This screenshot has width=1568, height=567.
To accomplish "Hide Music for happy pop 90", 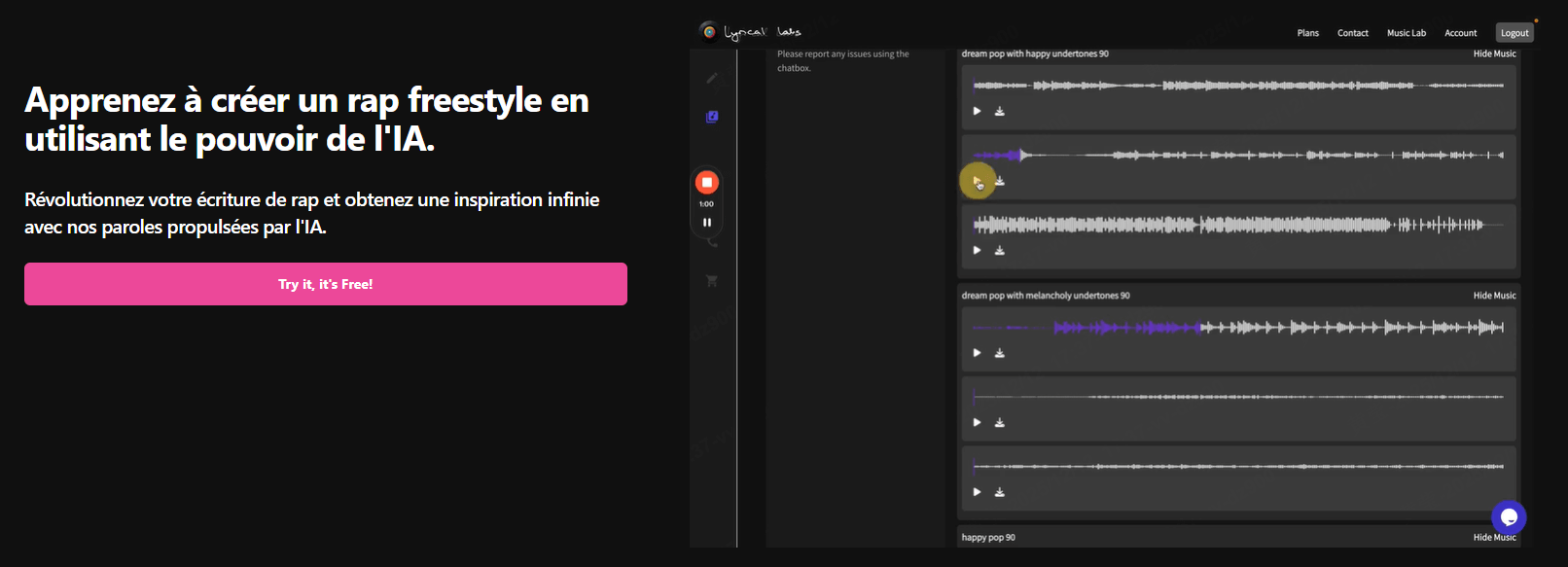I will tap(1494, 538).
